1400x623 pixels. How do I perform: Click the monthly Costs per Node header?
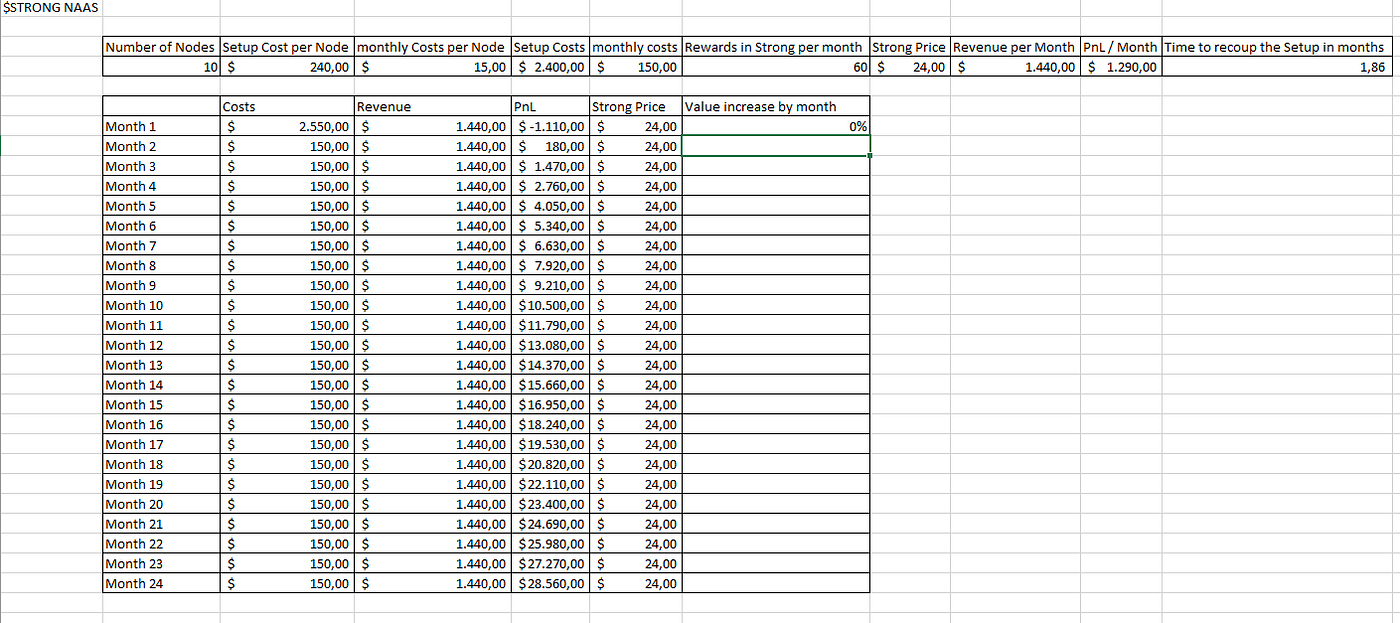coord(432,47)
